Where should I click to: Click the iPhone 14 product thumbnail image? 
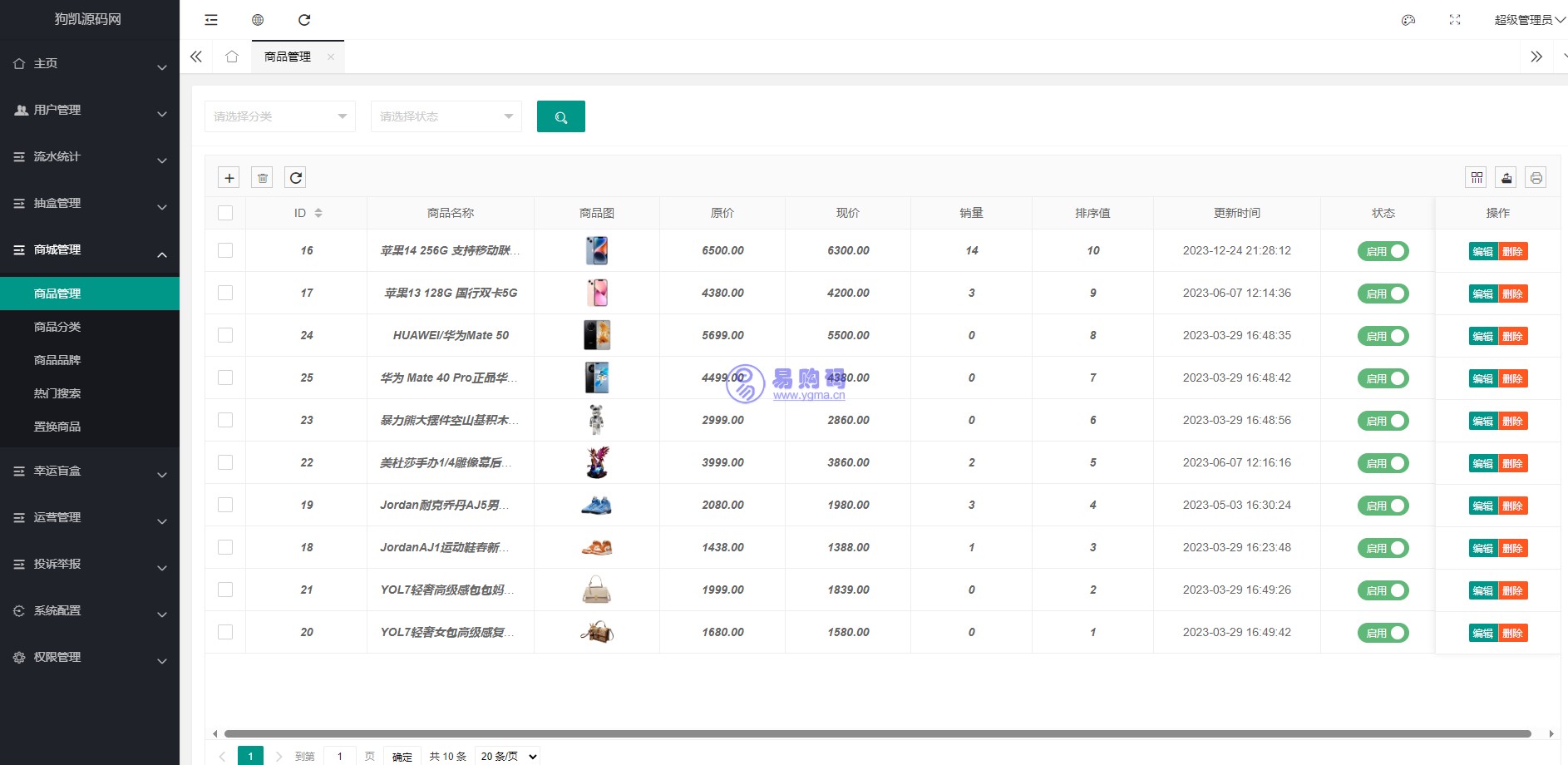point(595,250)
